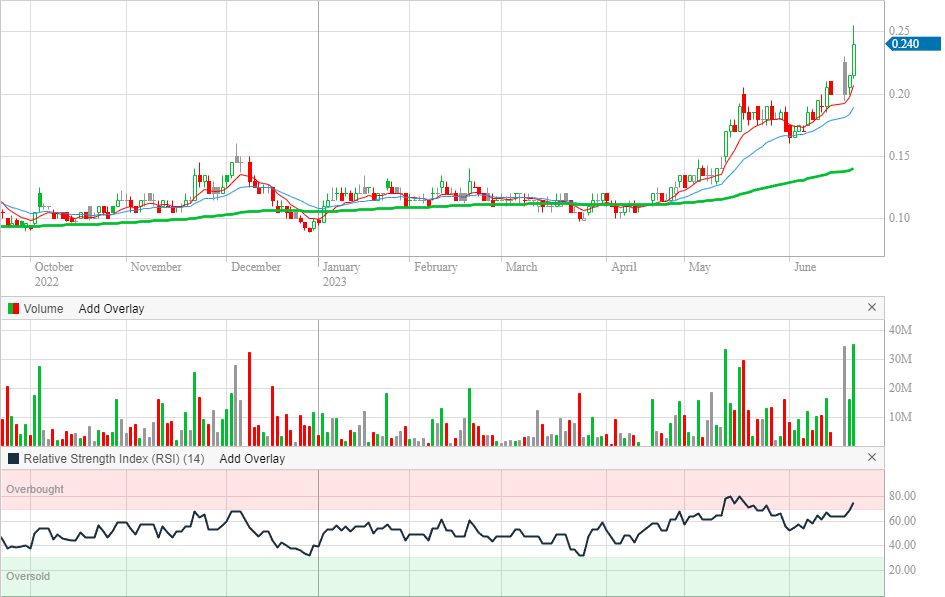The width and height of the screenshot is (945, 597).
Task: Click the dark RSI indicator color icon
Action: (13, 459)
